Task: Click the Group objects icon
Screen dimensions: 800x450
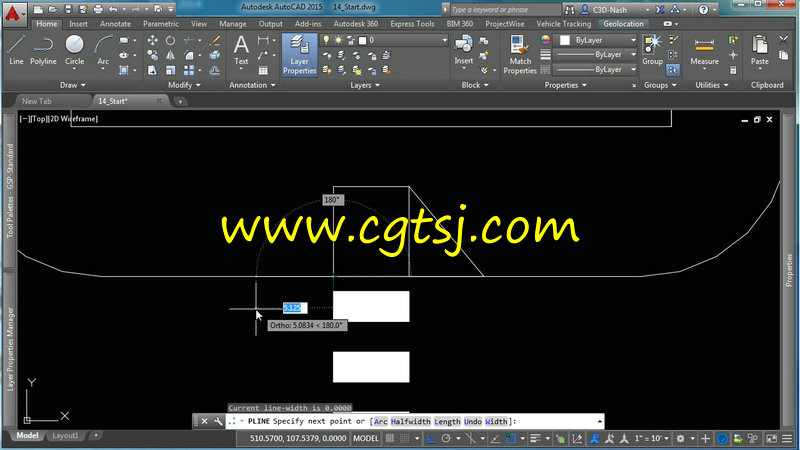Action: tap(652, 50)
